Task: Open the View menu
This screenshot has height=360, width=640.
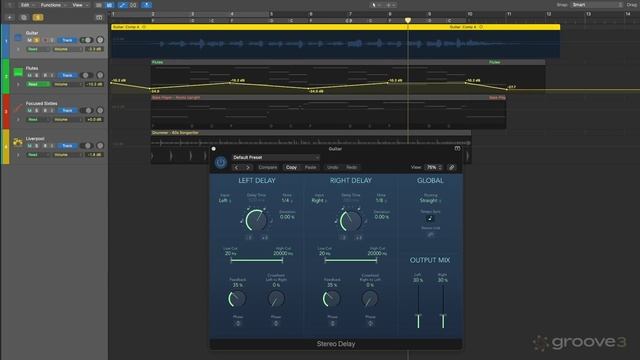Action: point(79,5)
